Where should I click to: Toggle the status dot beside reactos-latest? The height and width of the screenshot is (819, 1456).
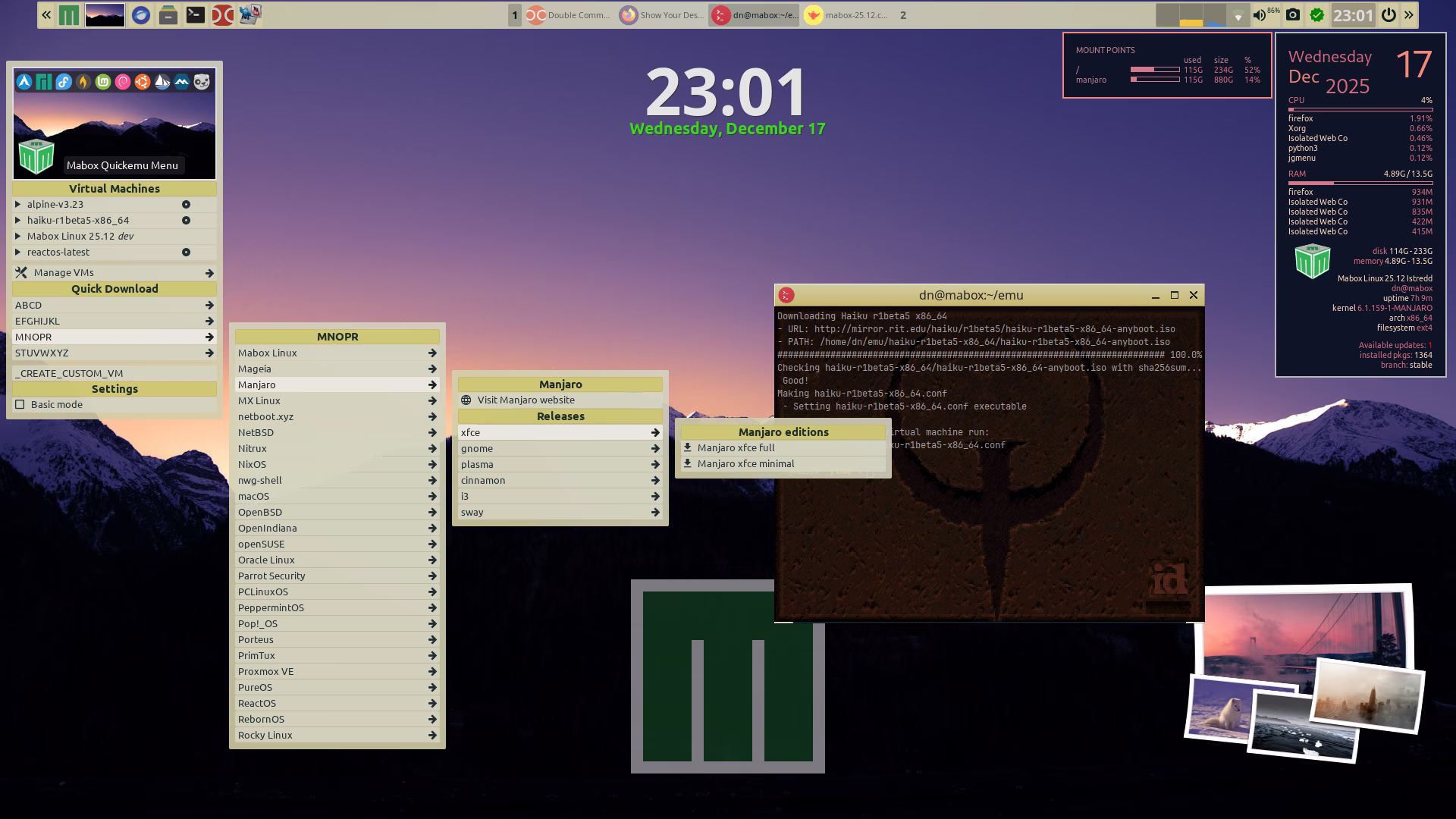[x=186, y=252]
